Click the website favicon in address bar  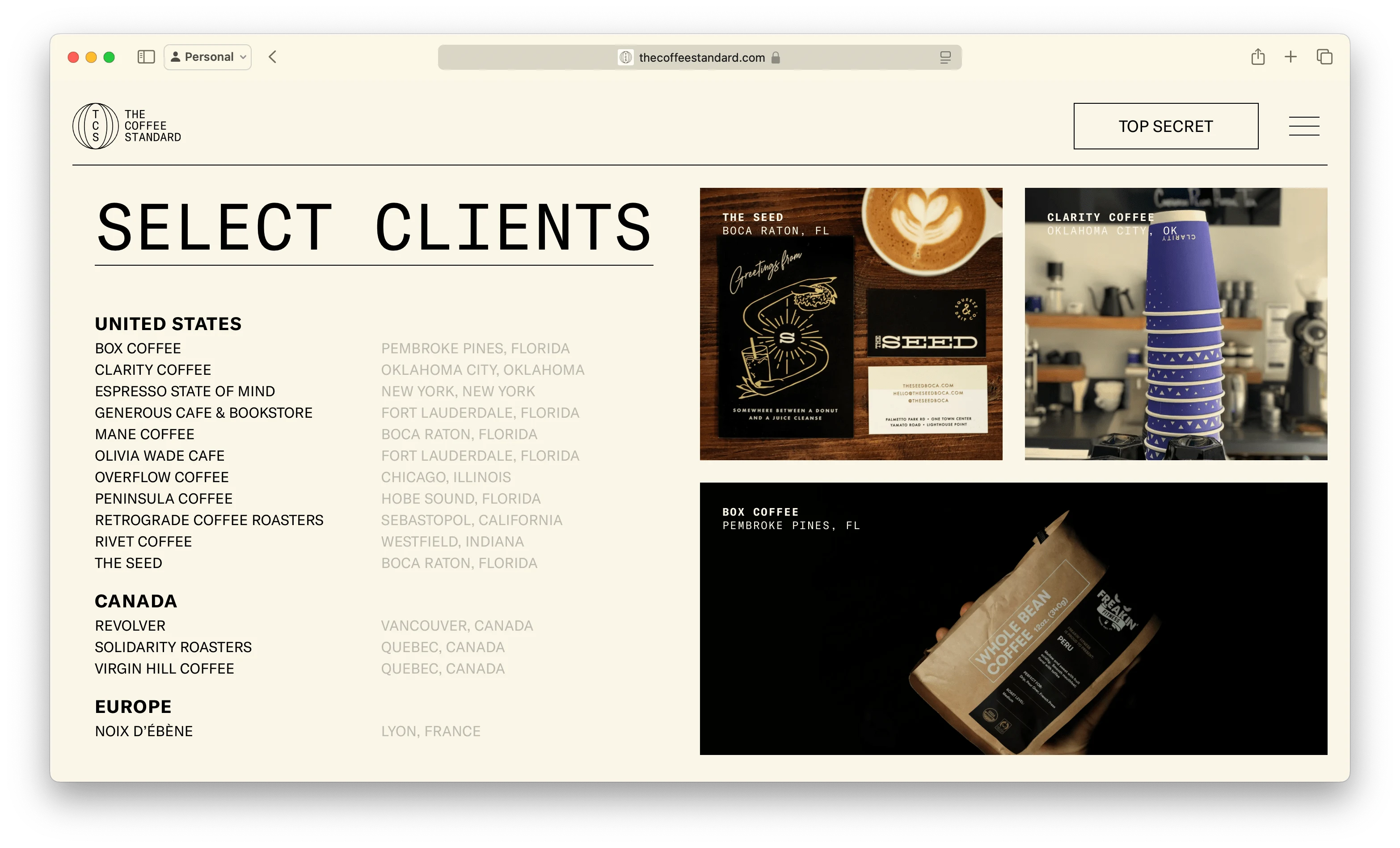coord(625,57)
